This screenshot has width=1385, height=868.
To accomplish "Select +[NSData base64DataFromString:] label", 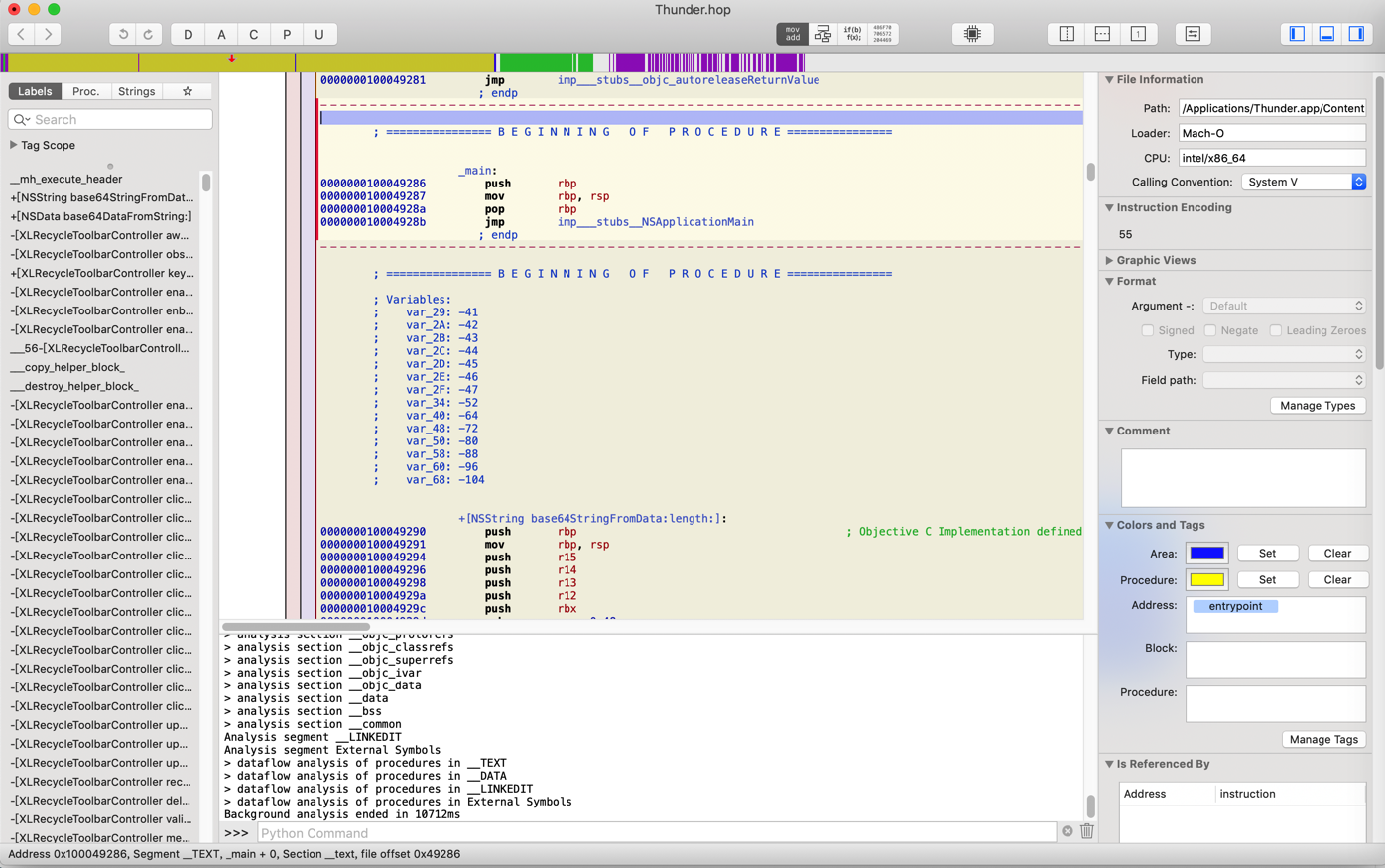I will click(x=101, y=216).
